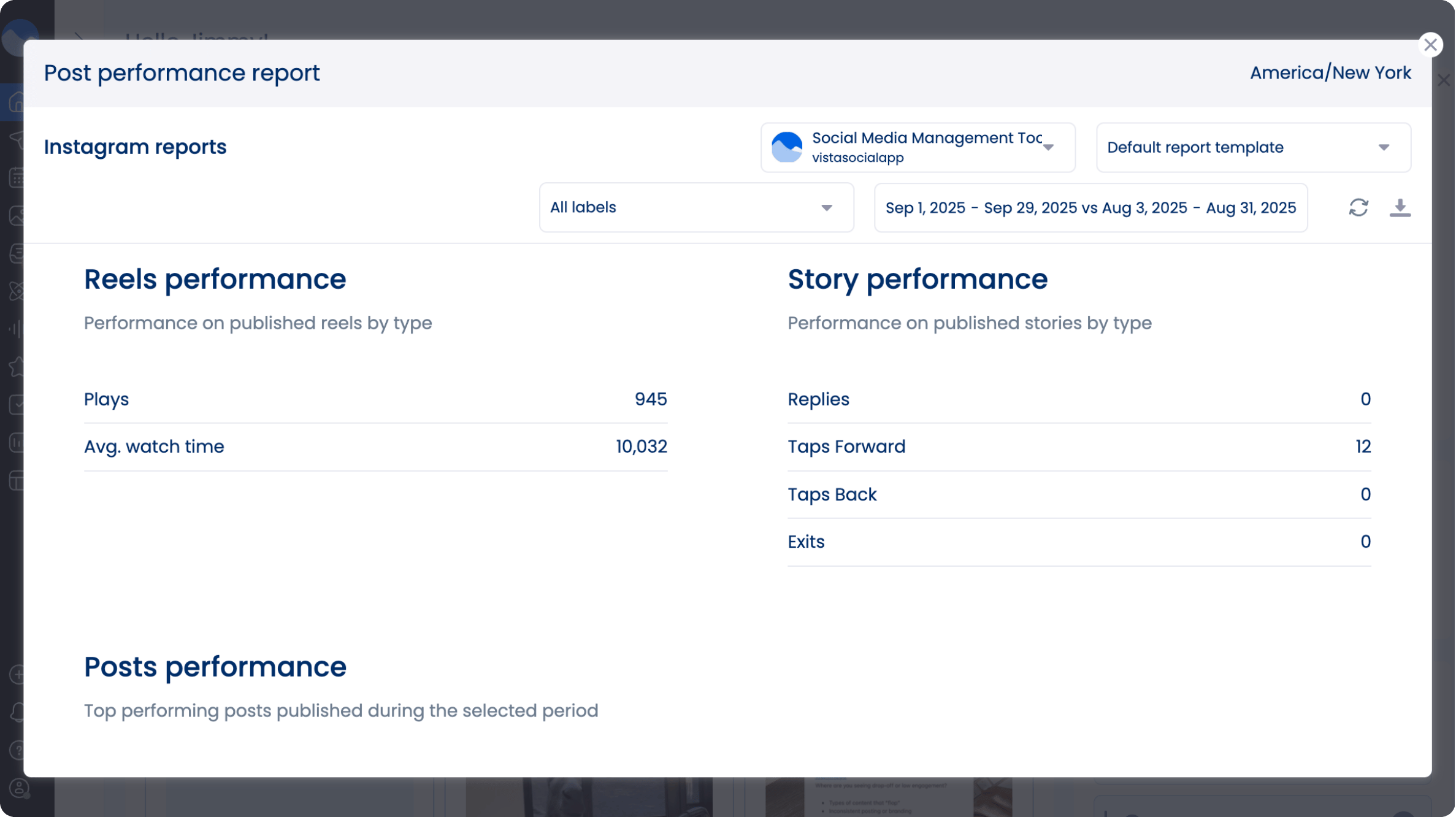Open the help question-mark icon
Viewport: 1456px width, 817px height.
(x=18, y=750)
